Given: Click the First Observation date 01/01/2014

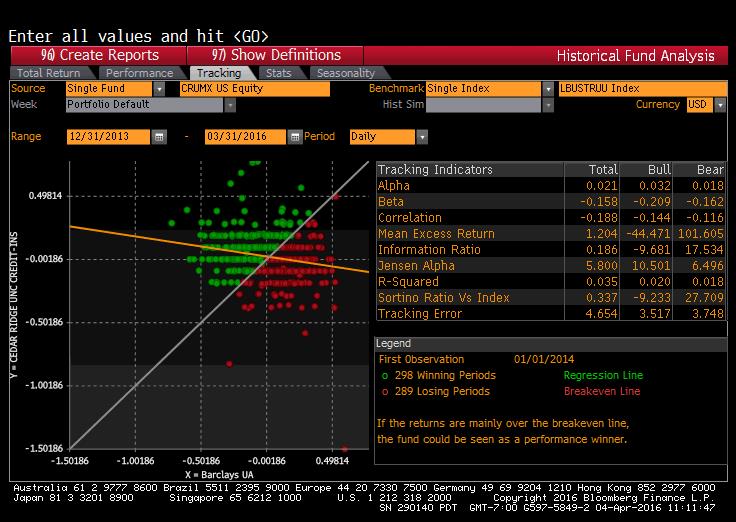Looking at the screenshot, I should tap(544, 360).
